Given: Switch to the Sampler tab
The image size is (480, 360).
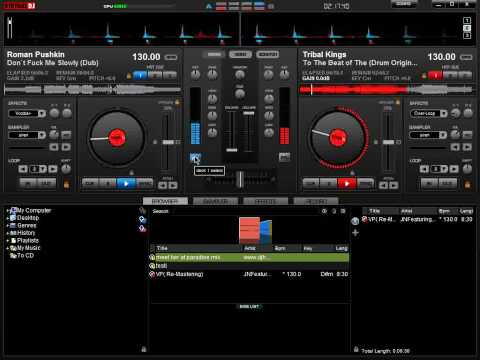Looking at the screenshot, I should [215, 201].
